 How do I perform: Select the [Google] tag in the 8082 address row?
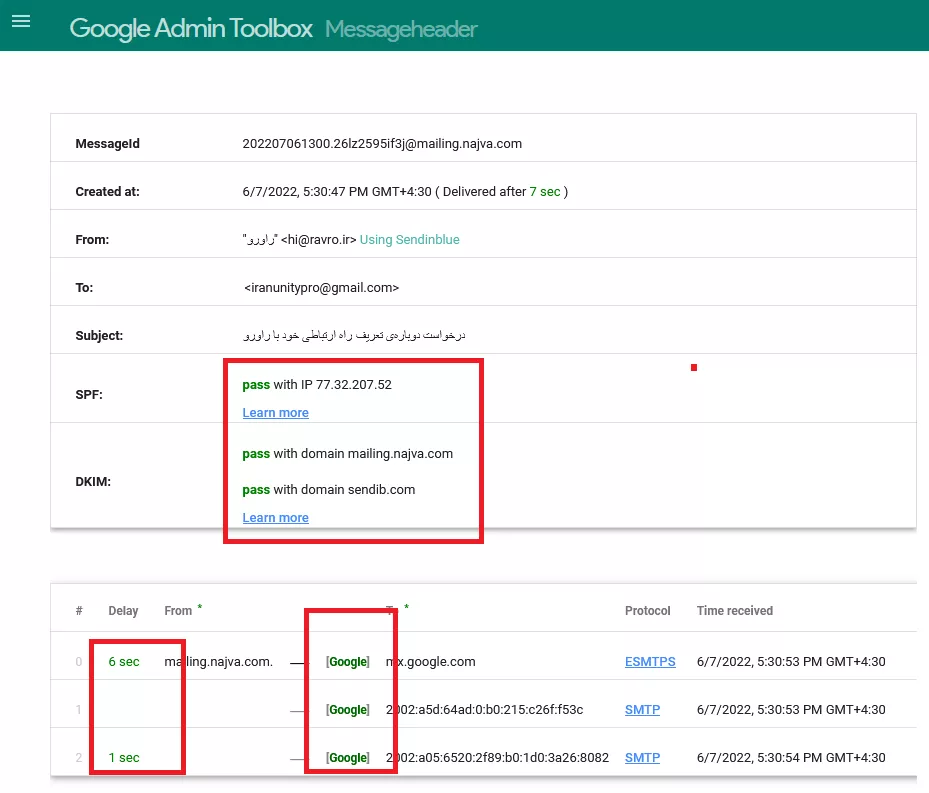coord(348,757)
